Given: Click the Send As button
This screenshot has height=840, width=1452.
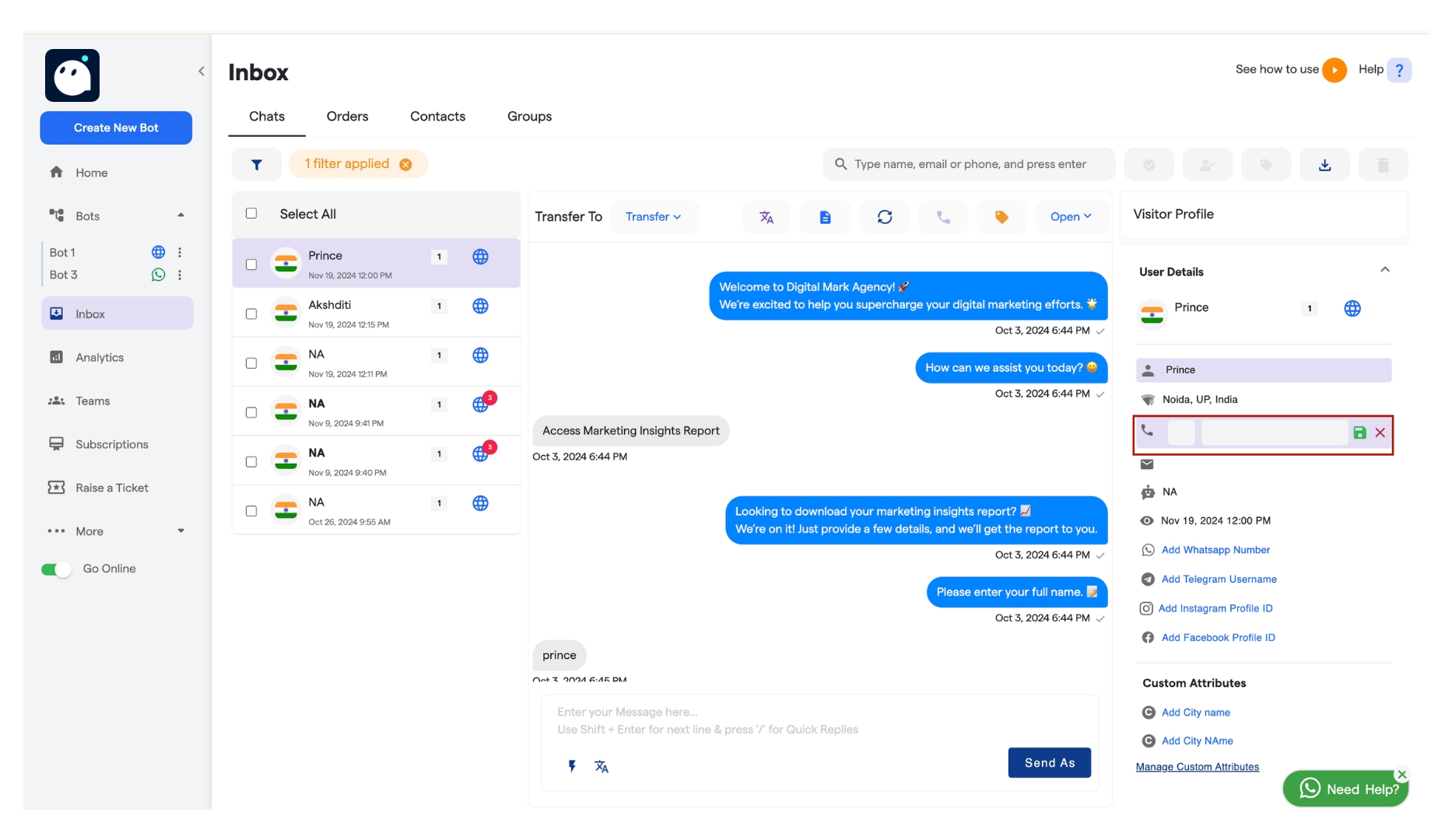Looking at the screenshot, I should pyautogui.click(x=1049, y=763).
